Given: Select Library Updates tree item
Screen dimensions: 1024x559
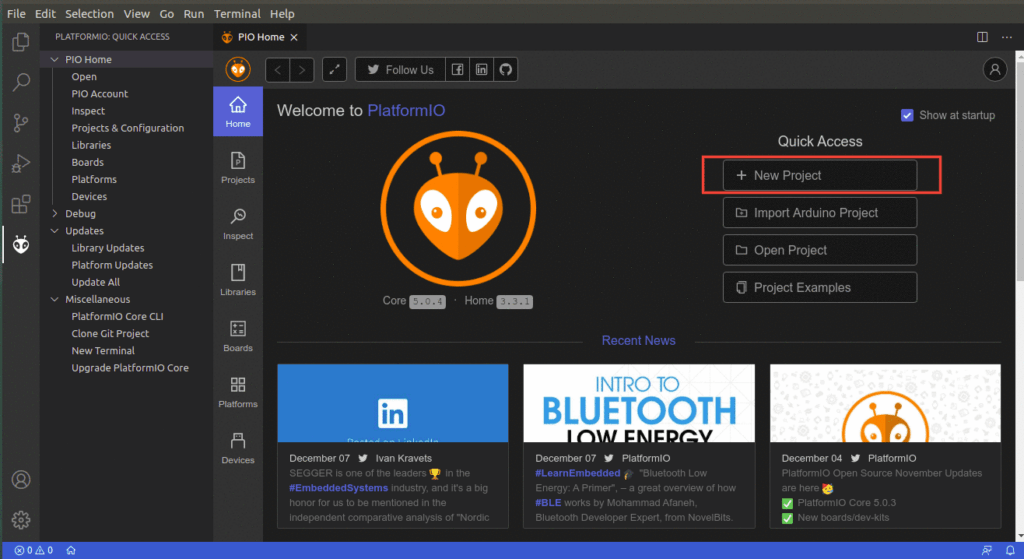Looking at the screenshot, I should (x=108, y=248).
